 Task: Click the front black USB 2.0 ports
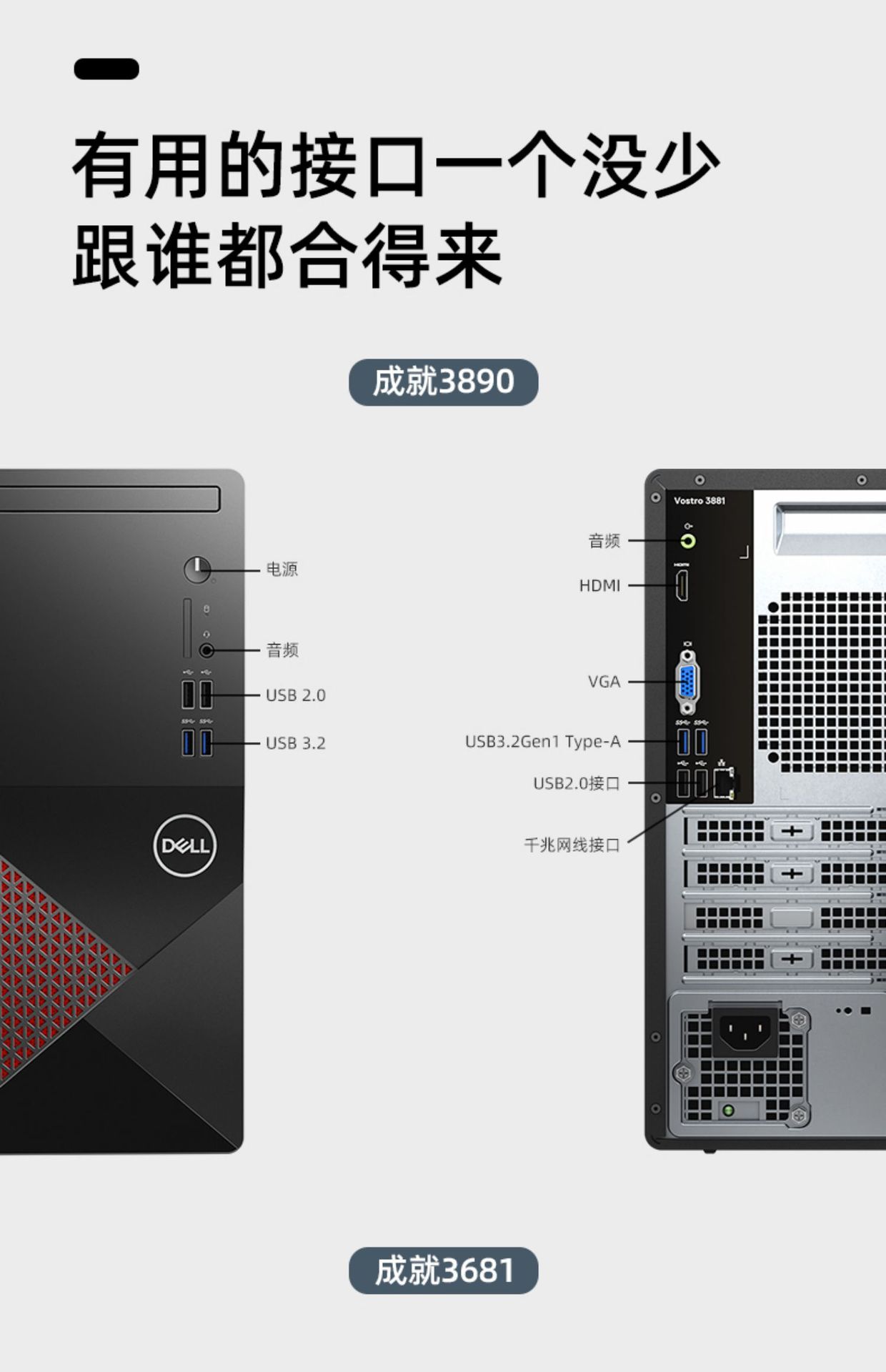pos(197,695)
